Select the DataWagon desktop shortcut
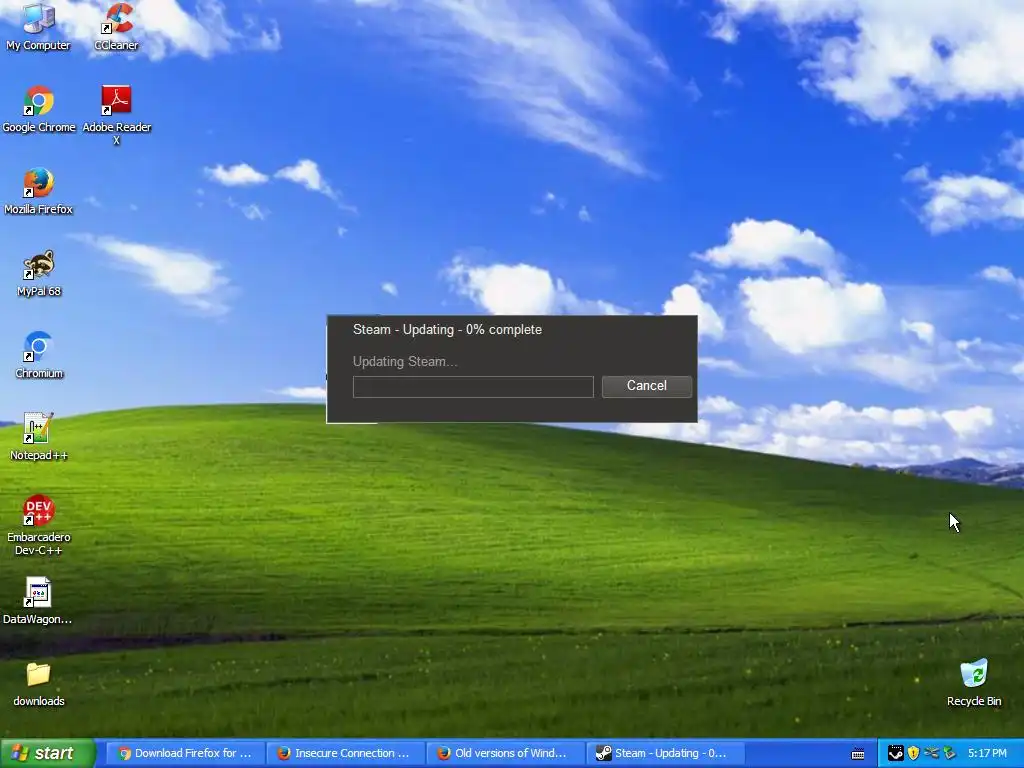1024x768 pixels. click(37, 601)
